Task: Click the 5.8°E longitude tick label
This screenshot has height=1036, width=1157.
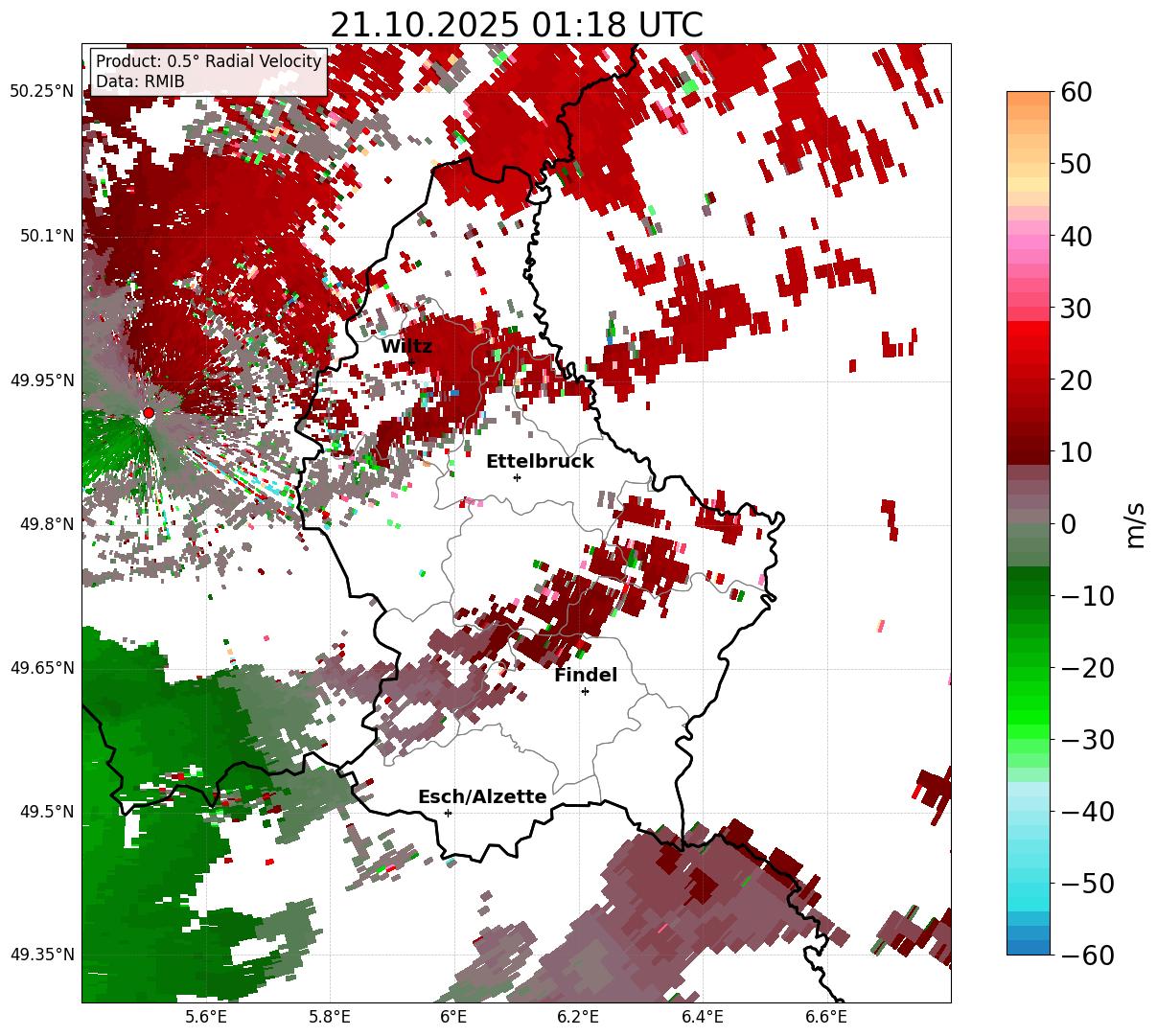Action: click(330, 1017)
